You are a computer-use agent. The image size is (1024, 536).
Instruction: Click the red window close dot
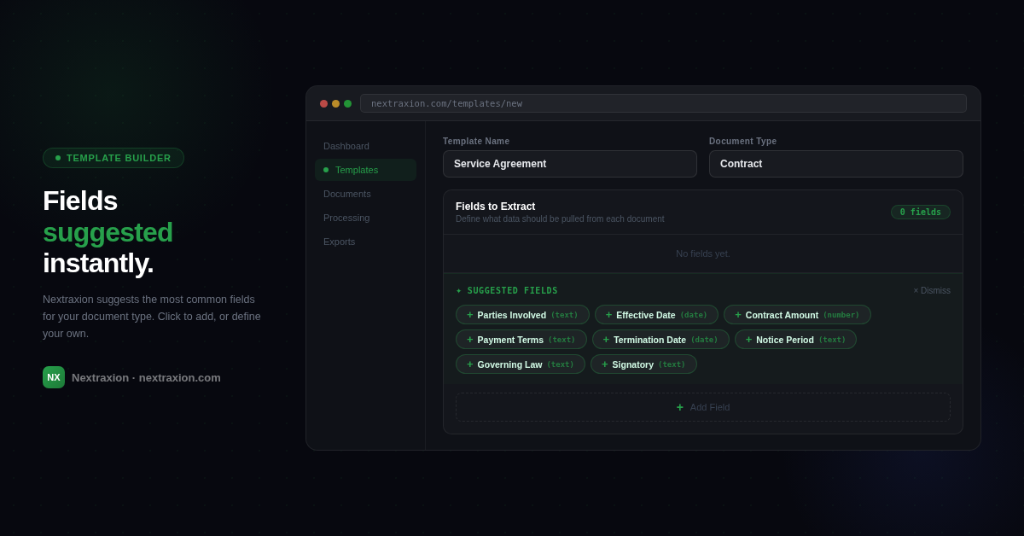point(323,104)
